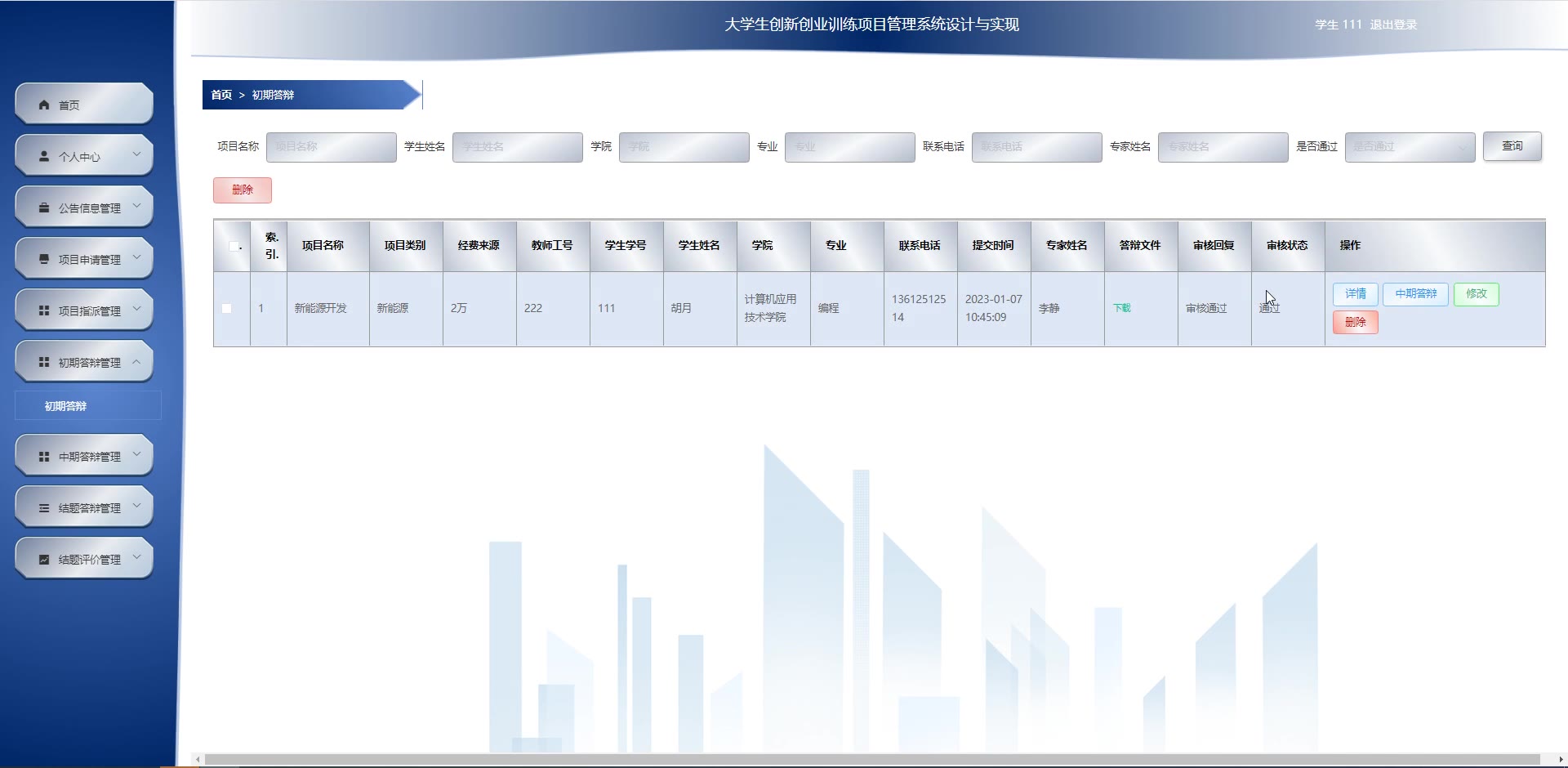Click the chart icon beside 结题评价管理
1568x768 pixels.
click(x=44, y=559)
